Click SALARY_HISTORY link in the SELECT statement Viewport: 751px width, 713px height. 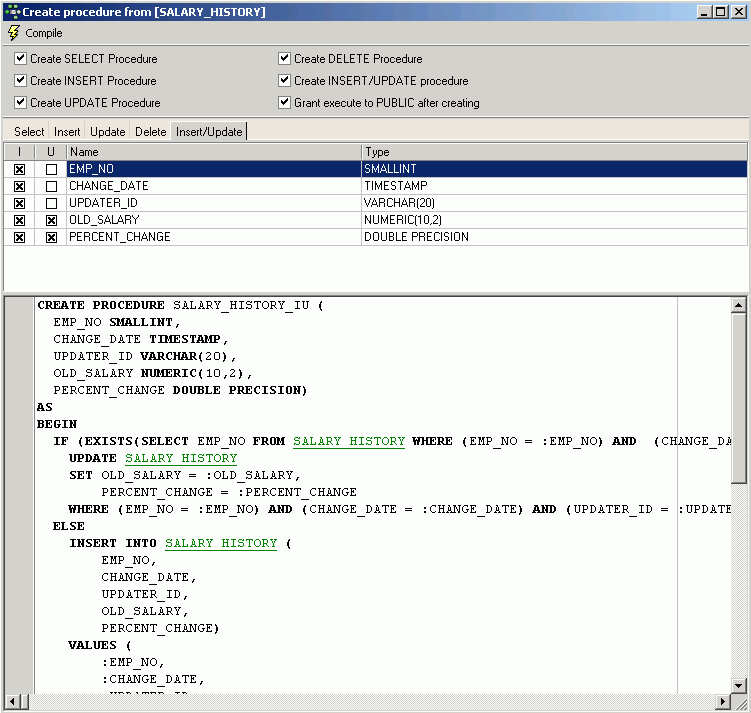point(349,441)
